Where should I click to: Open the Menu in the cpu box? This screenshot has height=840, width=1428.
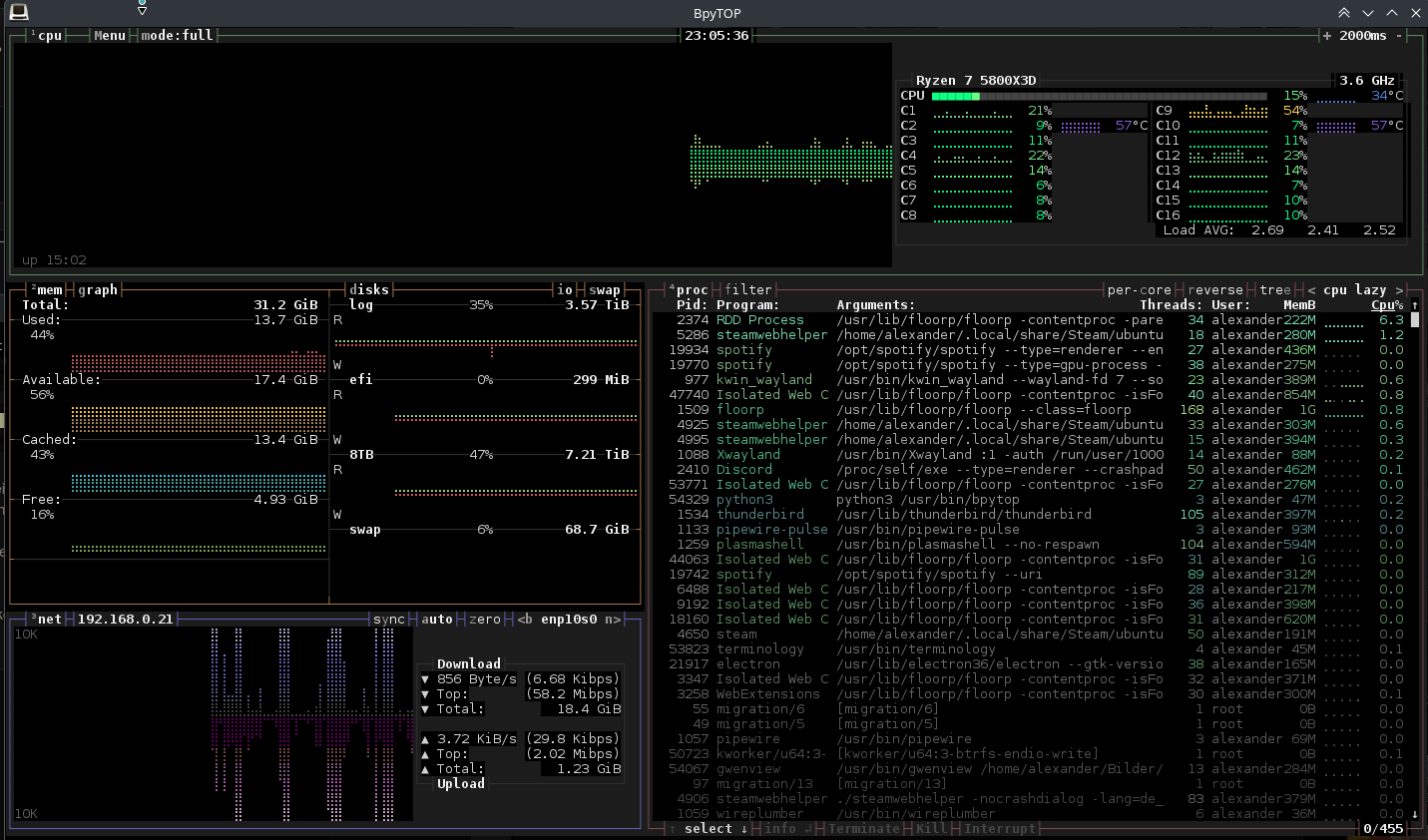pos(110,35)
